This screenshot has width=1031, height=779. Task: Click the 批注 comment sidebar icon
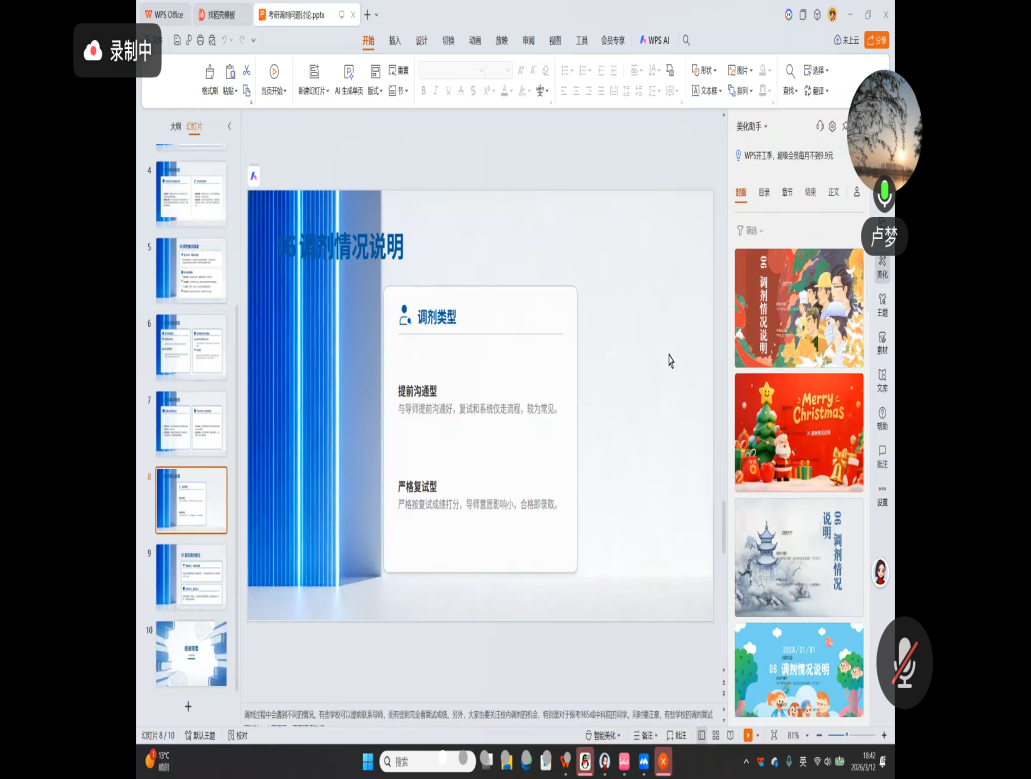pos(882,455)
